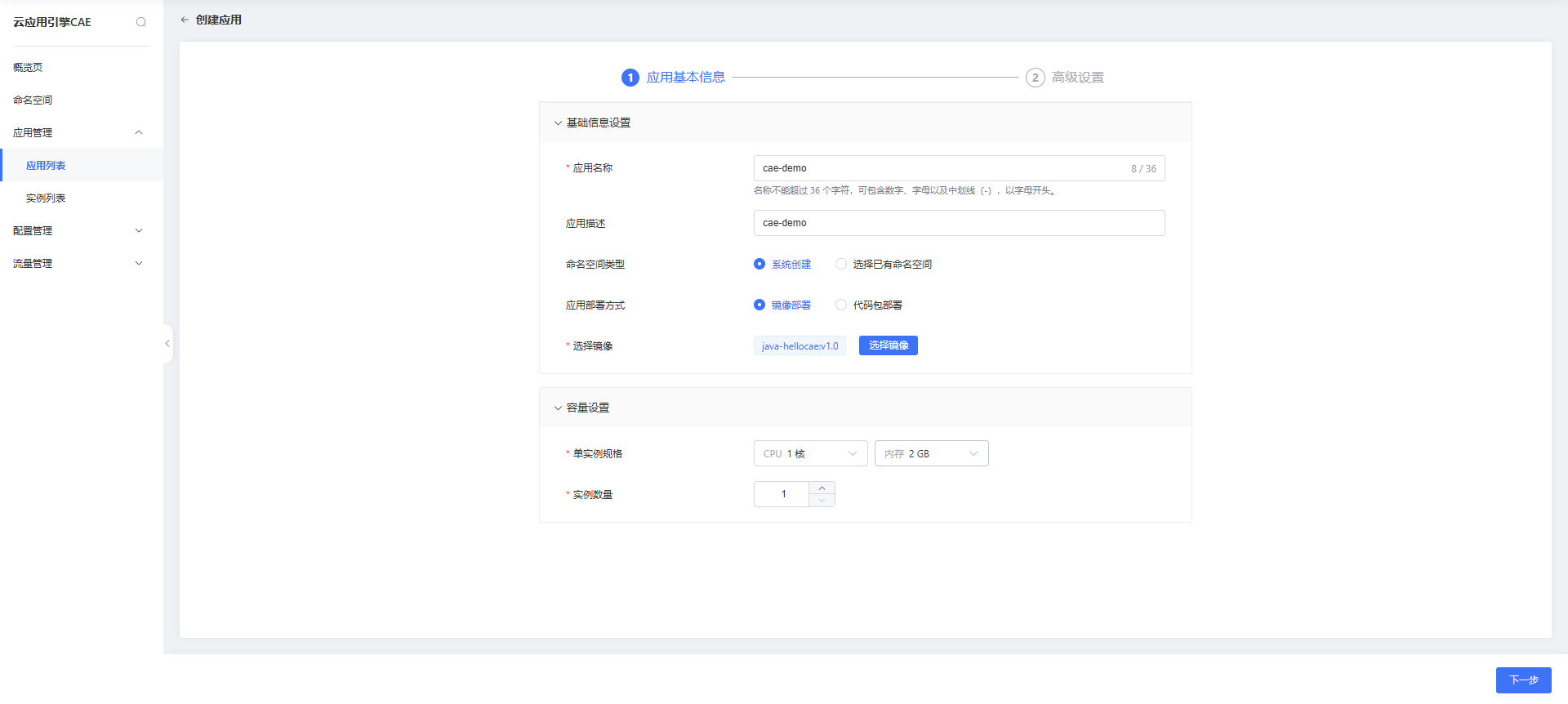Choose the 代码包部署 deployment radio button
This screenshot has height=704, width=1568.
coord(841,305)
